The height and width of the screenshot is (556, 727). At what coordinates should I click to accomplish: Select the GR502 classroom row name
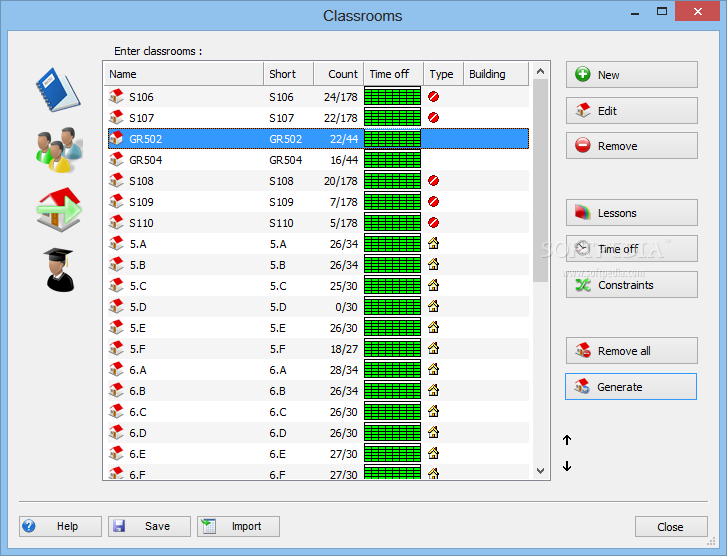146,139
